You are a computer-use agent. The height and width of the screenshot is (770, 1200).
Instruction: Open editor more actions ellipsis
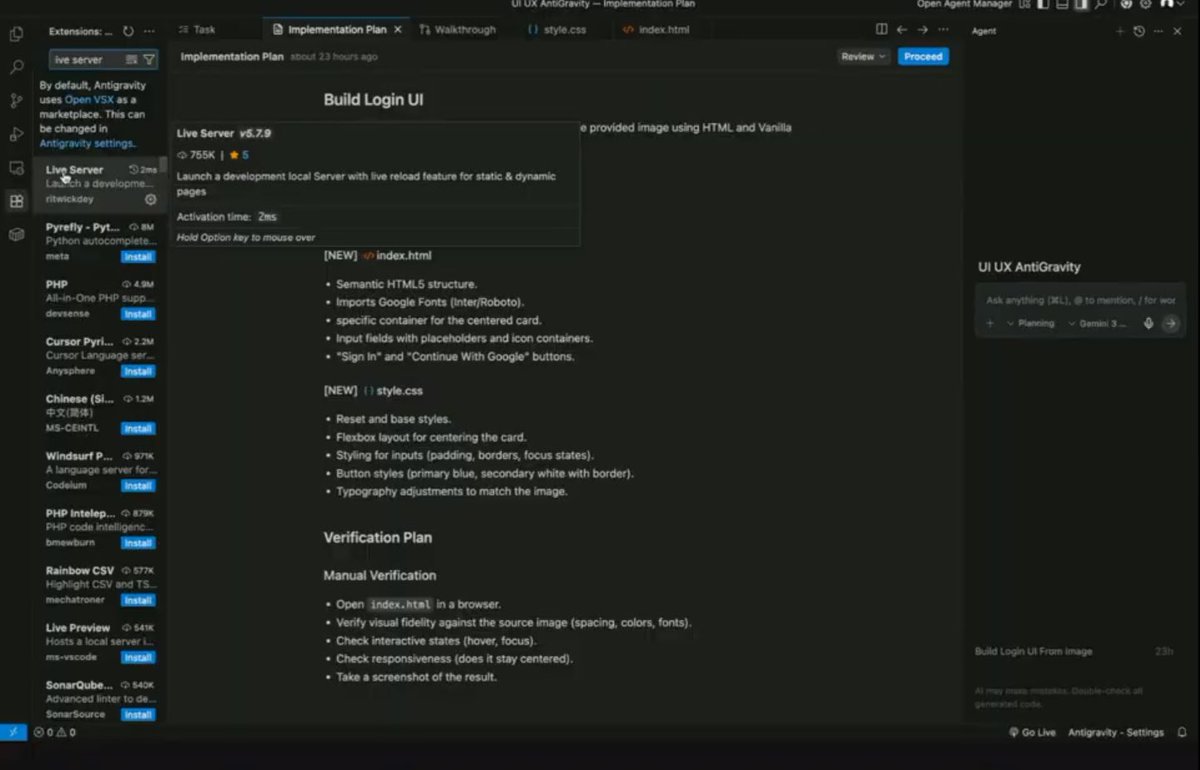point(943,30)
